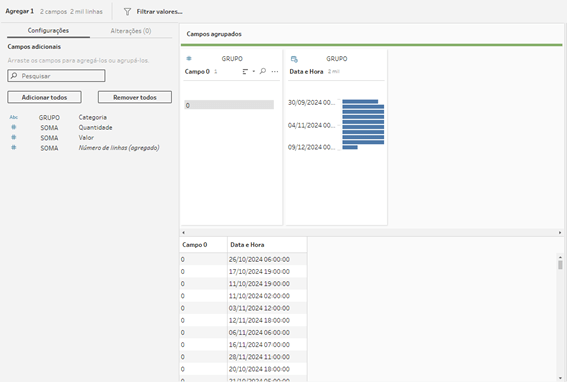This screenshot has width=567, height=382.
Task: Click the right scroll arrow of horizontal scrollbar
Action: [x=560, y=233]
